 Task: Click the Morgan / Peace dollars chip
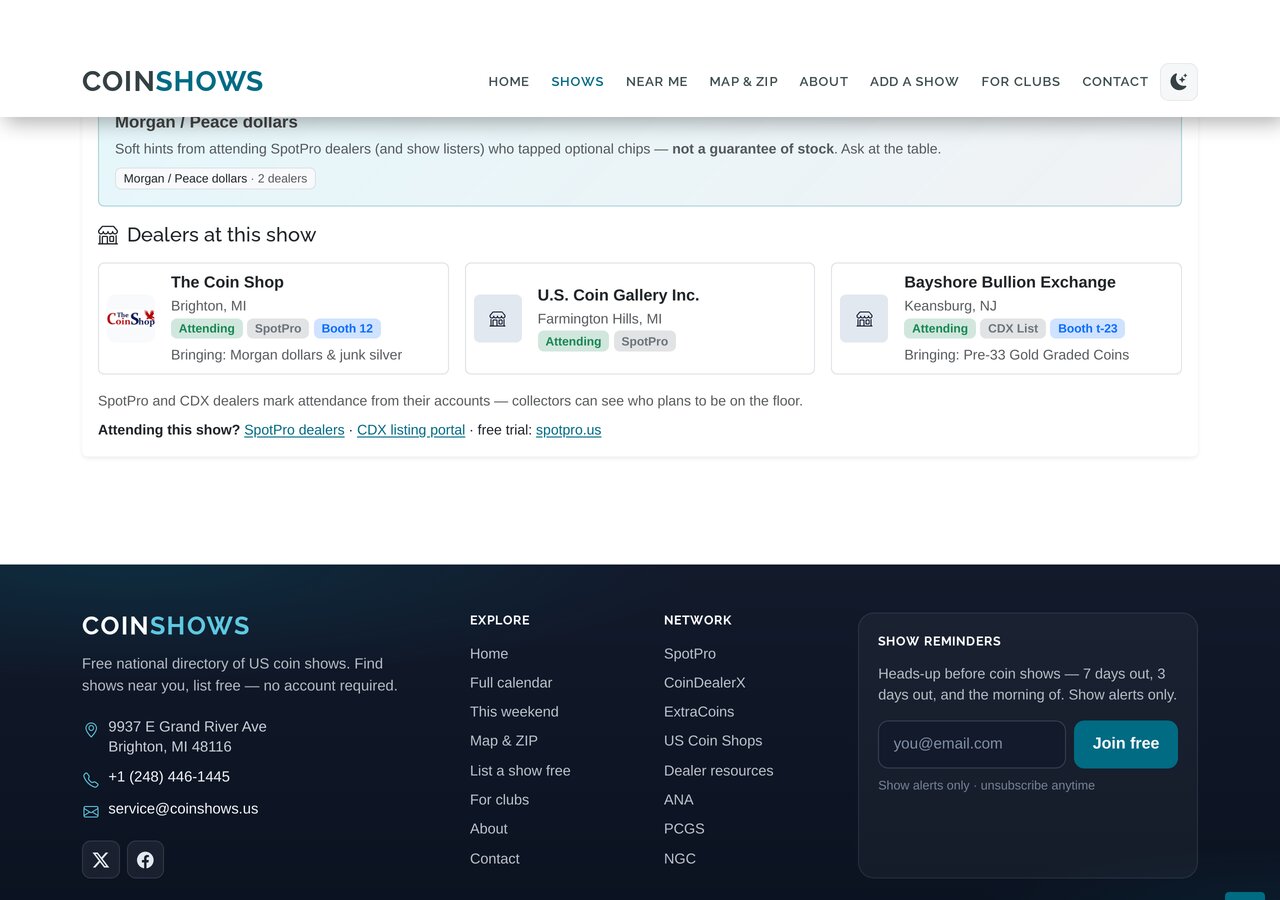click(215, 179)
